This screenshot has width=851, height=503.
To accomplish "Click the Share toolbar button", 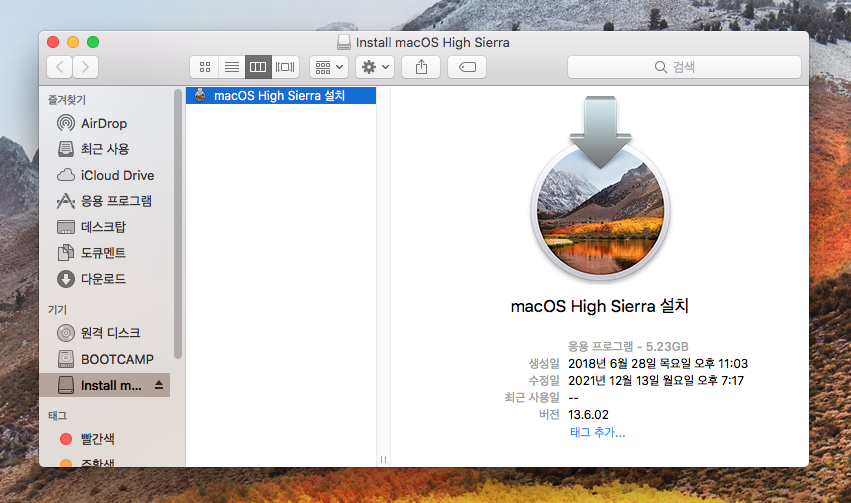I will pyautogui.click(x=421, y=67).
